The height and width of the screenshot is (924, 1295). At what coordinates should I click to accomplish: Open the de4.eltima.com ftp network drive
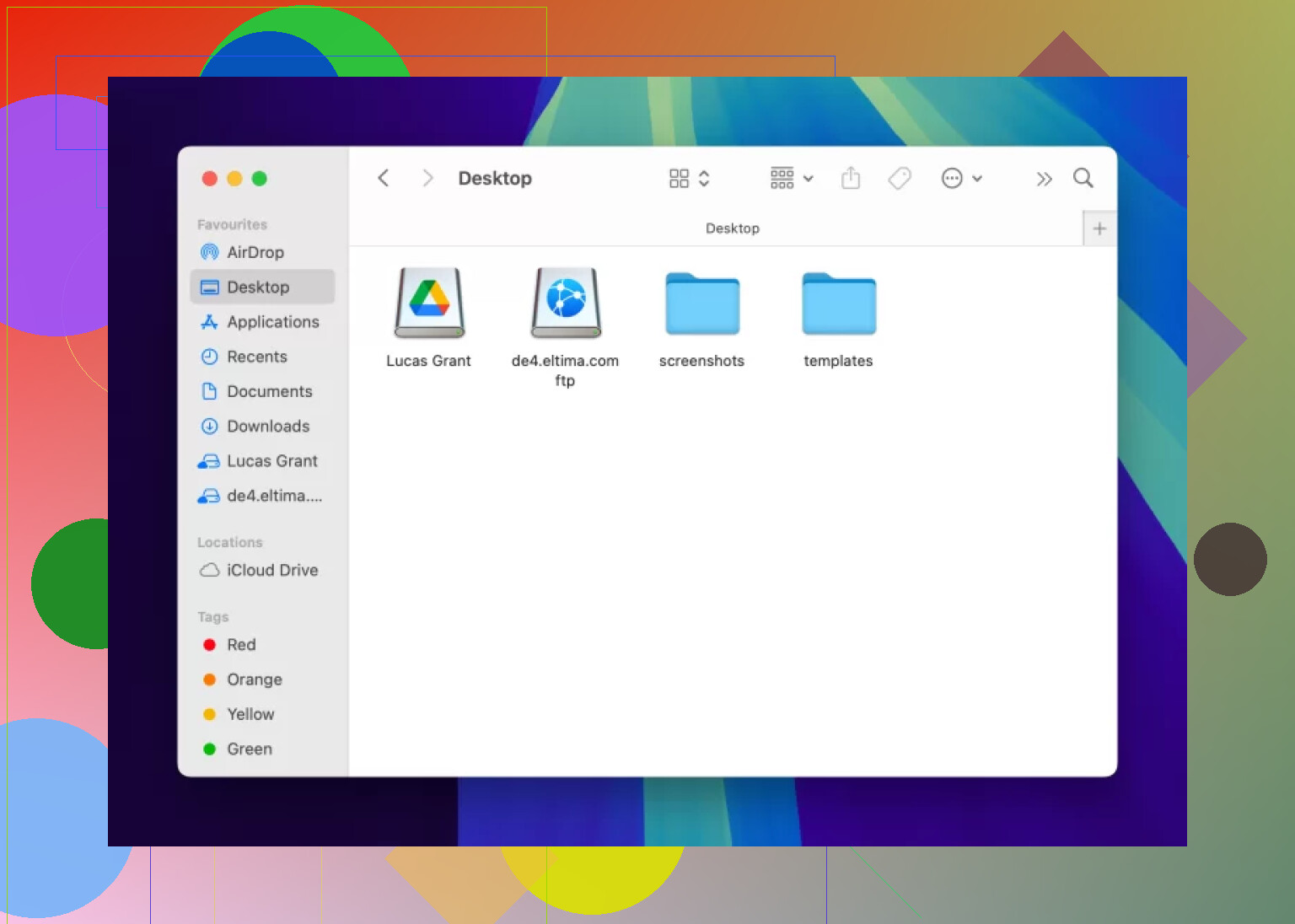pos(566,304)
